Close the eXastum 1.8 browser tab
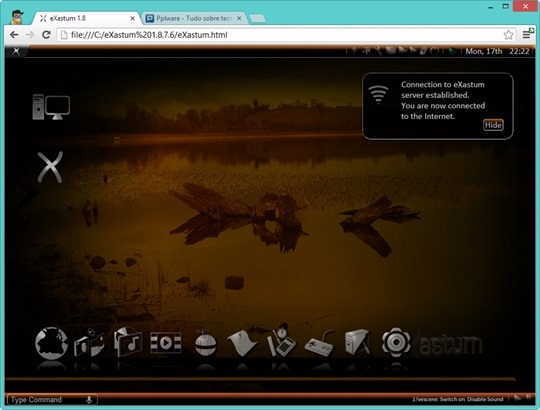This screenshot has width=540, height=410. pos(132,18)
